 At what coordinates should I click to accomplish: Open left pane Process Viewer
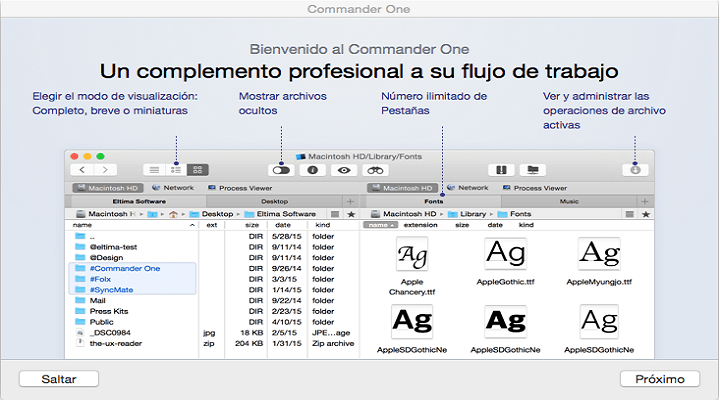point(240,188)
